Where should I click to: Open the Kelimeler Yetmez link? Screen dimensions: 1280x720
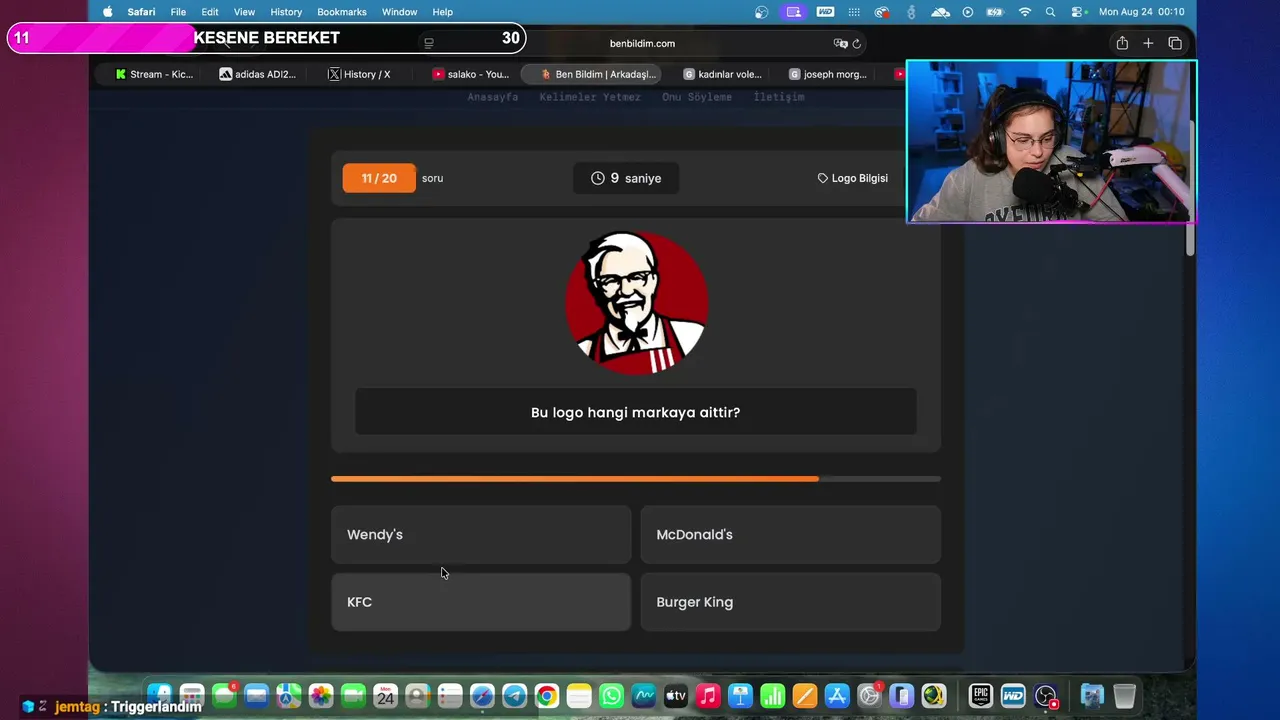tap(590, 97)
